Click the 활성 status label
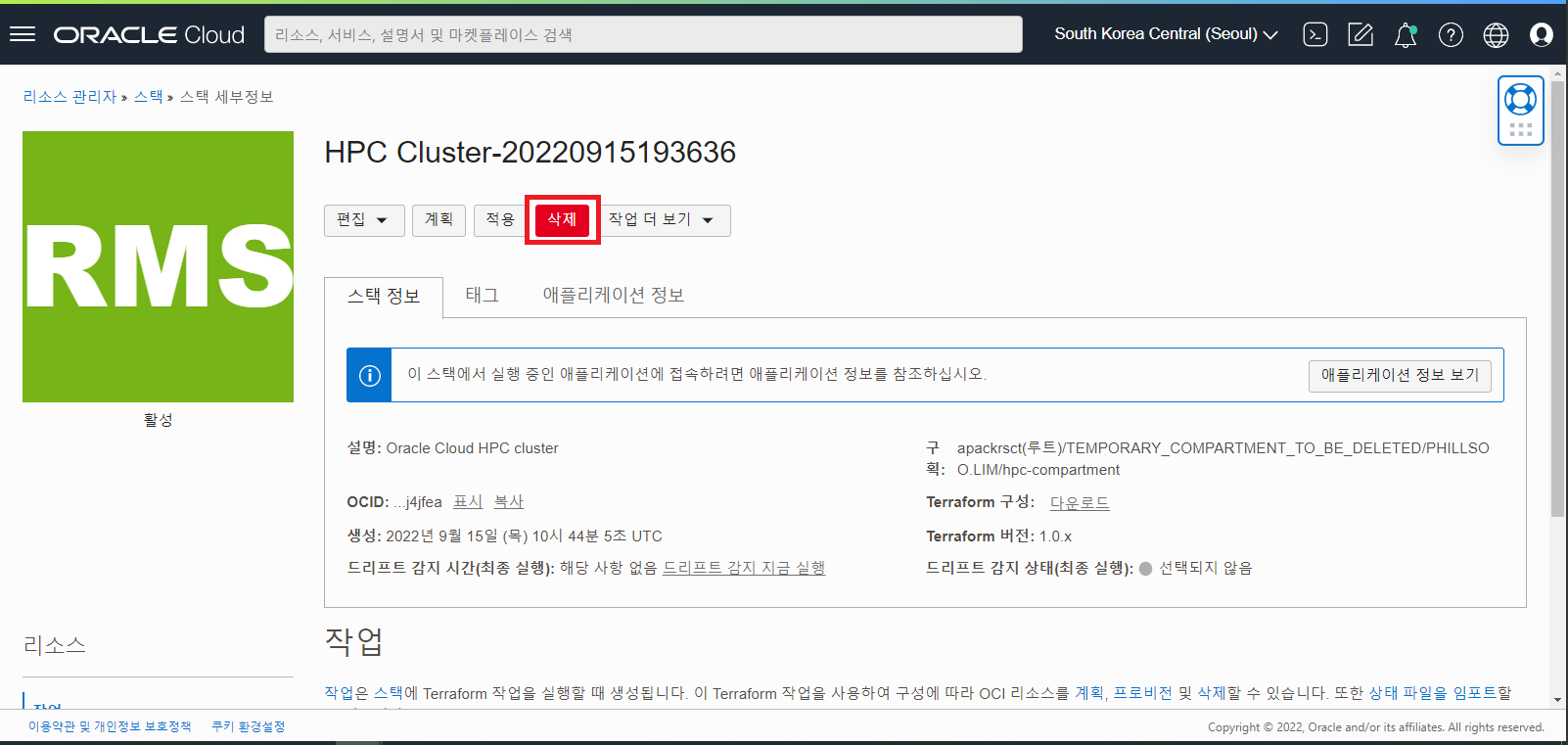This screenshot has height=745, width=1568. (x=158, y=420)
